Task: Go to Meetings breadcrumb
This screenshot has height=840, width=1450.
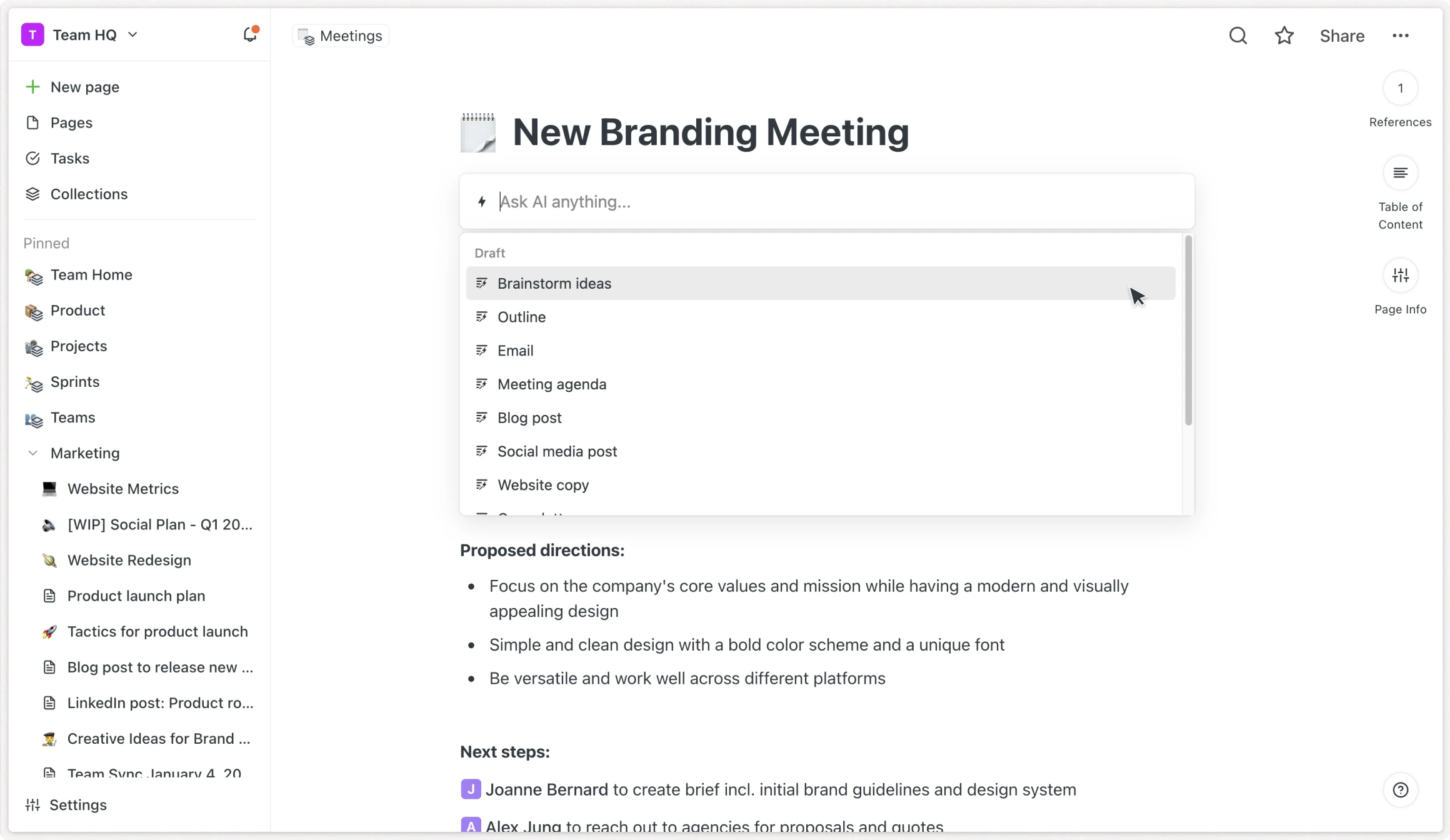Action: tap(341, 36)
